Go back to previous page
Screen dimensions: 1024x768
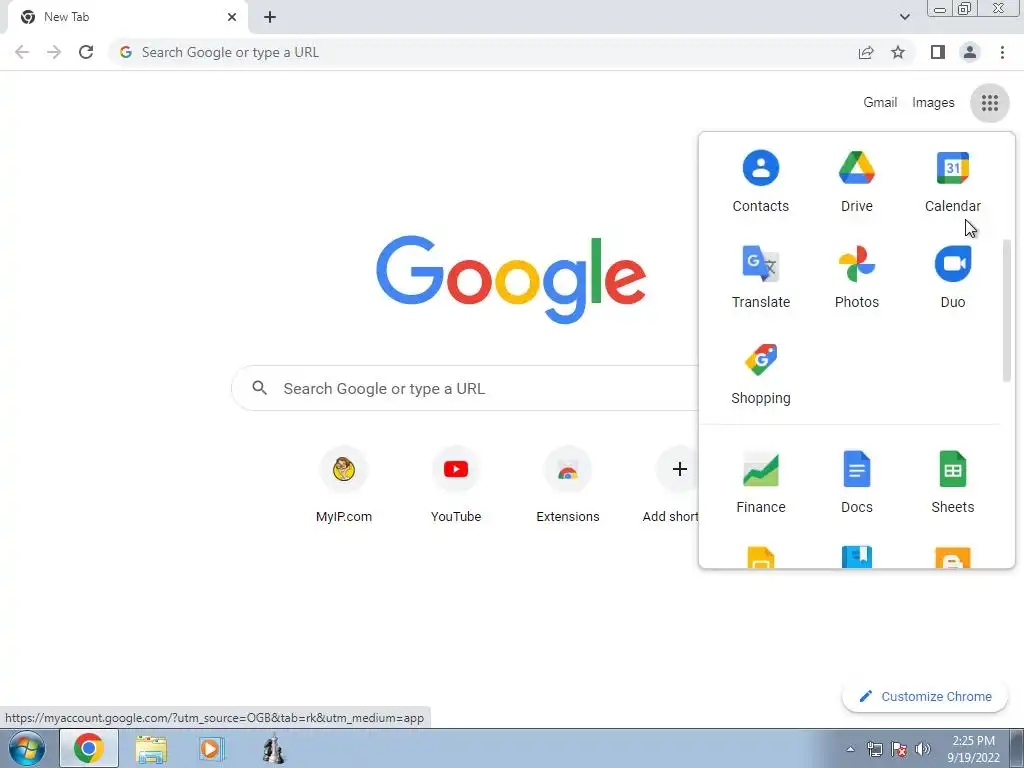click(x=22, y=52)
